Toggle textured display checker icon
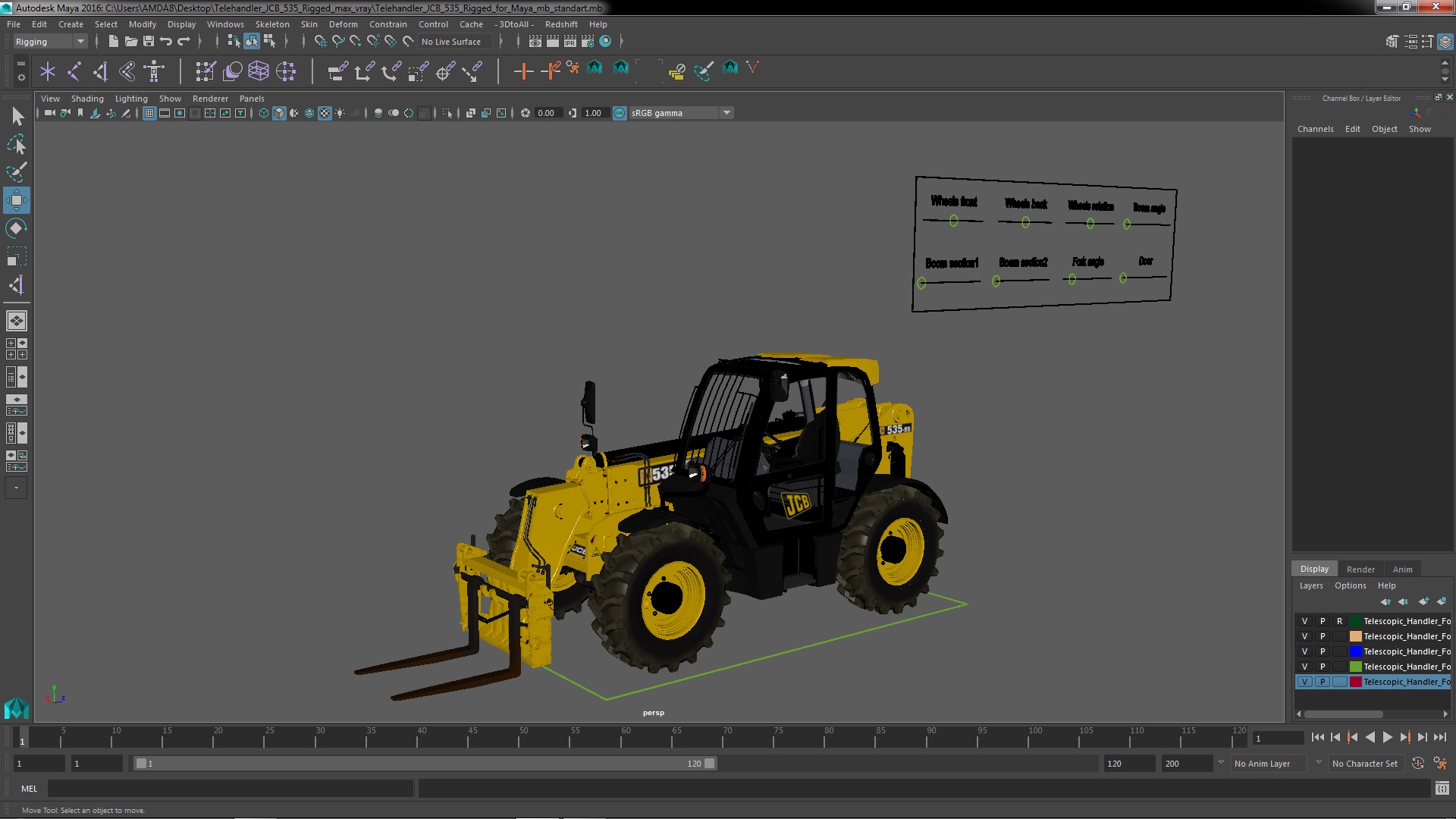 click(325, 113)
